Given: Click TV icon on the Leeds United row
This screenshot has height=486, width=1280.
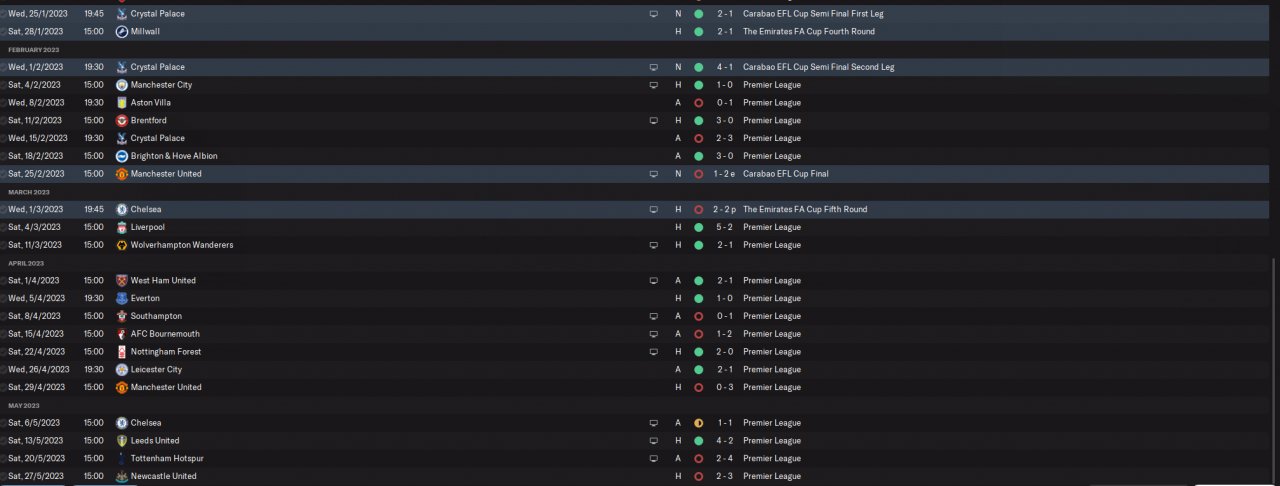Looking at the screenshot, I should click(x=654, y=441).
